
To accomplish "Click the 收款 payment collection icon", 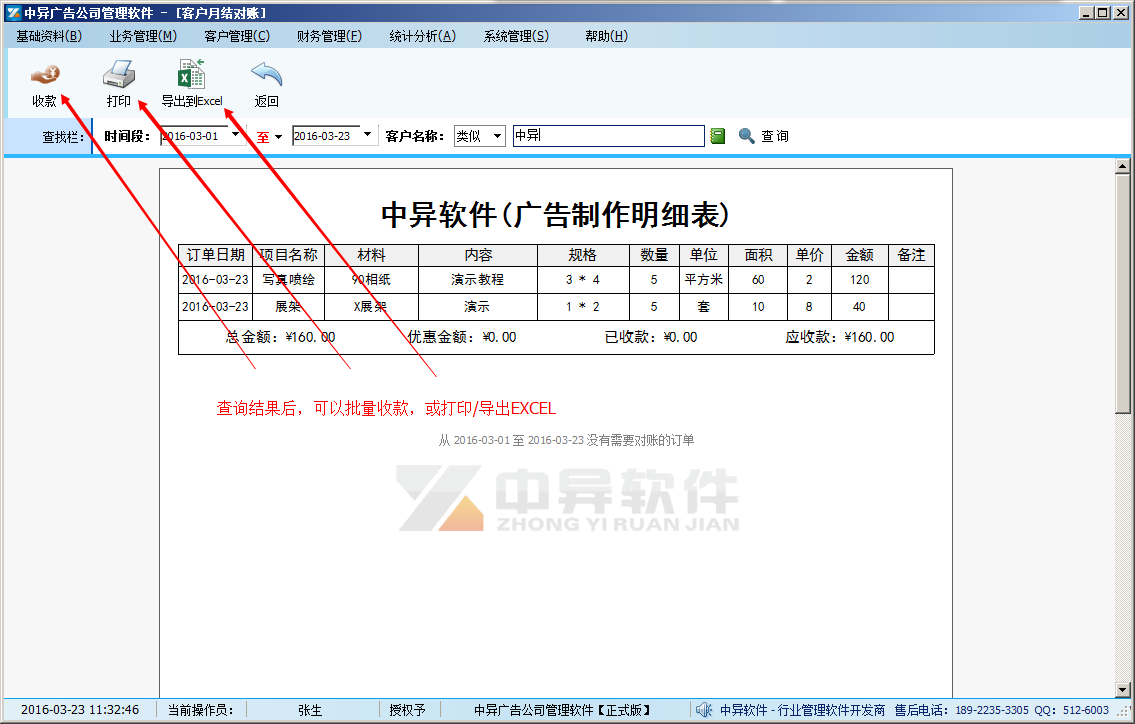I will tap(44, 73).
